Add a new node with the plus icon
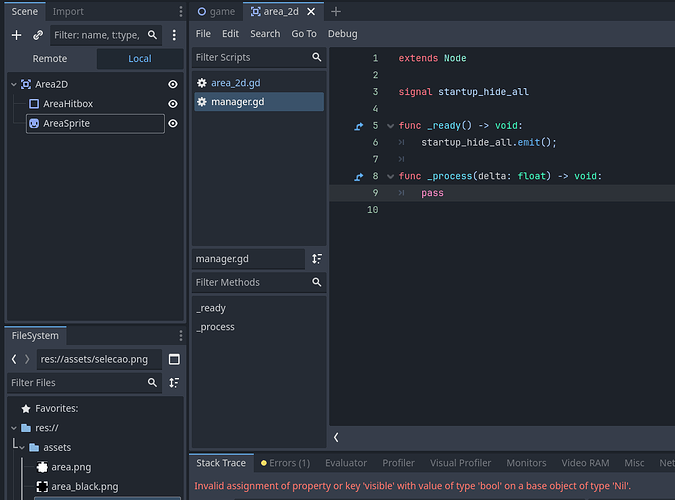Screen dimensions: 675x500 coord(16,35)
